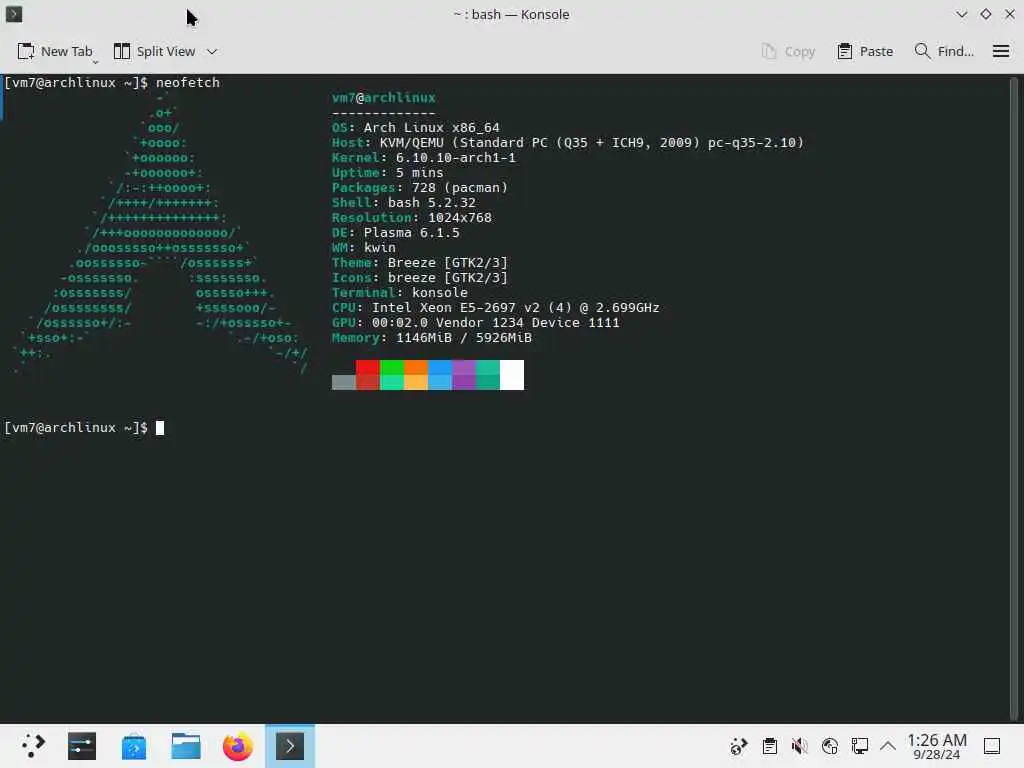
Task: Minimize the Konsole window
Action: [x=961, y=14]
